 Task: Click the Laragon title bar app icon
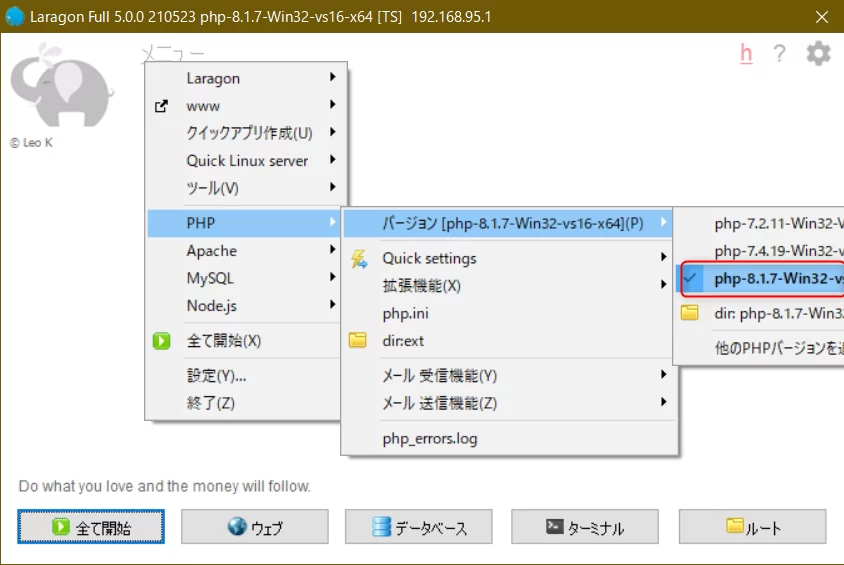click(15, 16)
